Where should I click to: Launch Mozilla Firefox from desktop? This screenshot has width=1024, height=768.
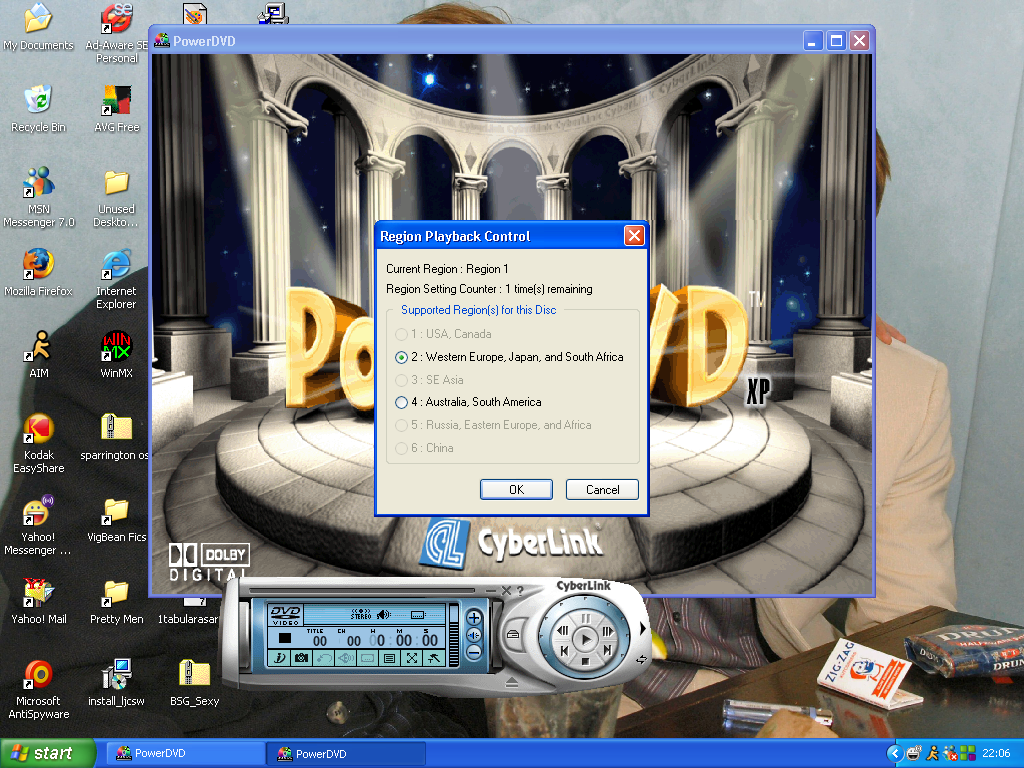38,272
